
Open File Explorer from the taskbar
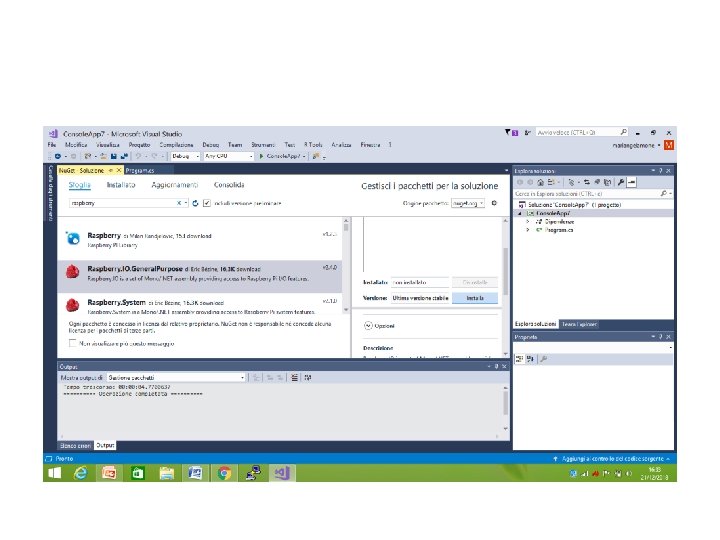pos(167,473)
